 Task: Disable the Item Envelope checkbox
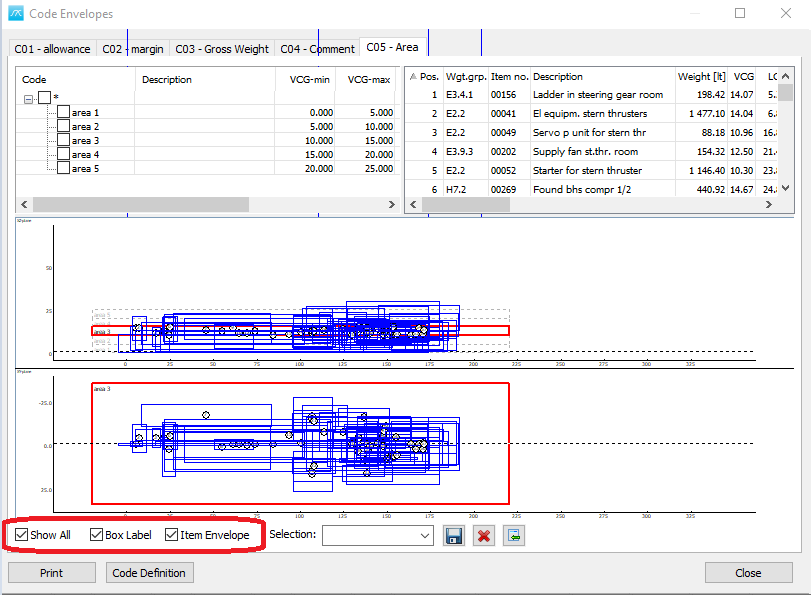click(172, 535)
